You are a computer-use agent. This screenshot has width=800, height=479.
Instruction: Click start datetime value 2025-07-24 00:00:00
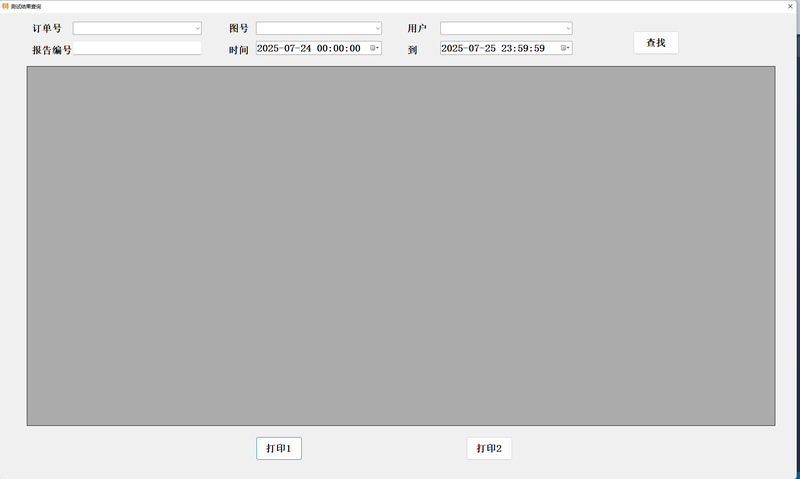[x=309, y=48]
